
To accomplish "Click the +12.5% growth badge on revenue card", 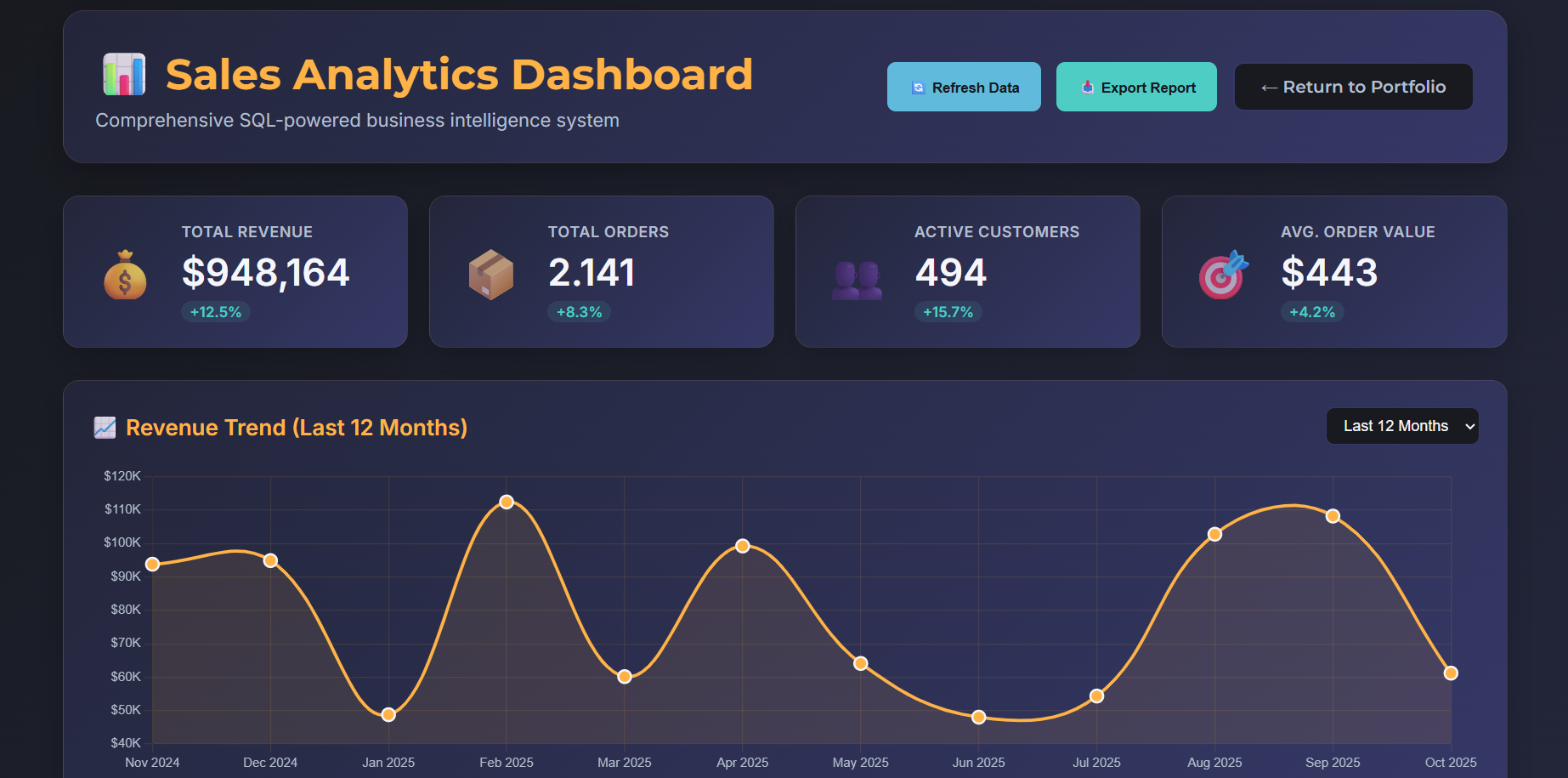I will [x=215, y=312].
